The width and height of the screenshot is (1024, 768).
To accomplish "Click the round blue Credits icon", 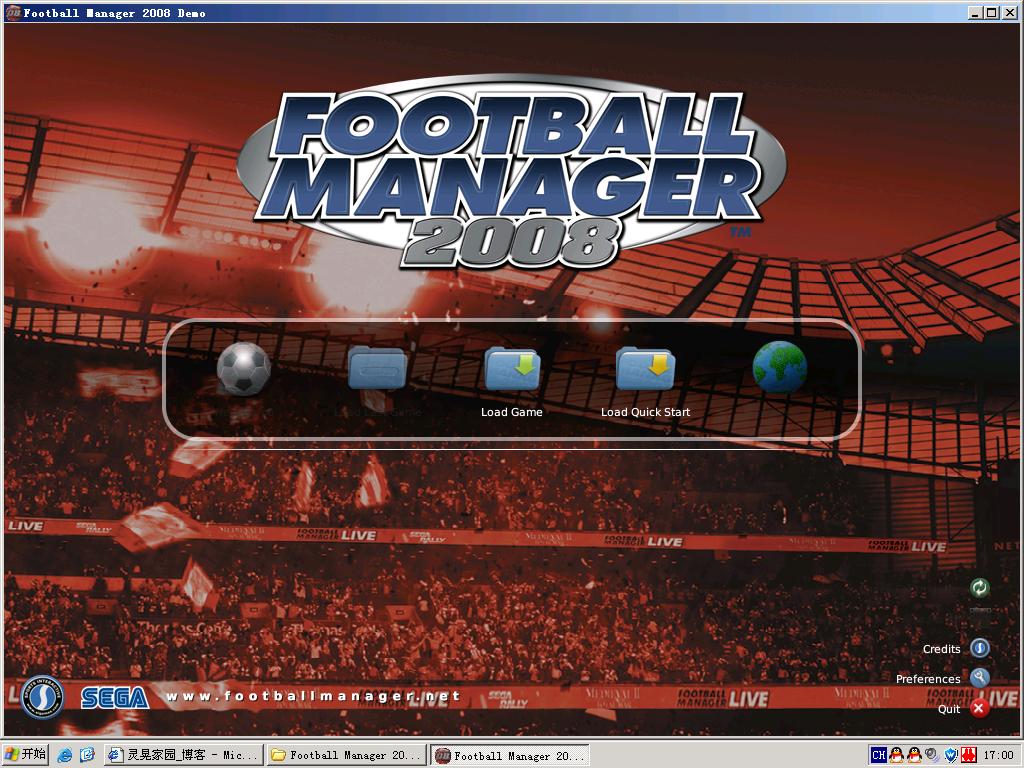I will point(980,648).
